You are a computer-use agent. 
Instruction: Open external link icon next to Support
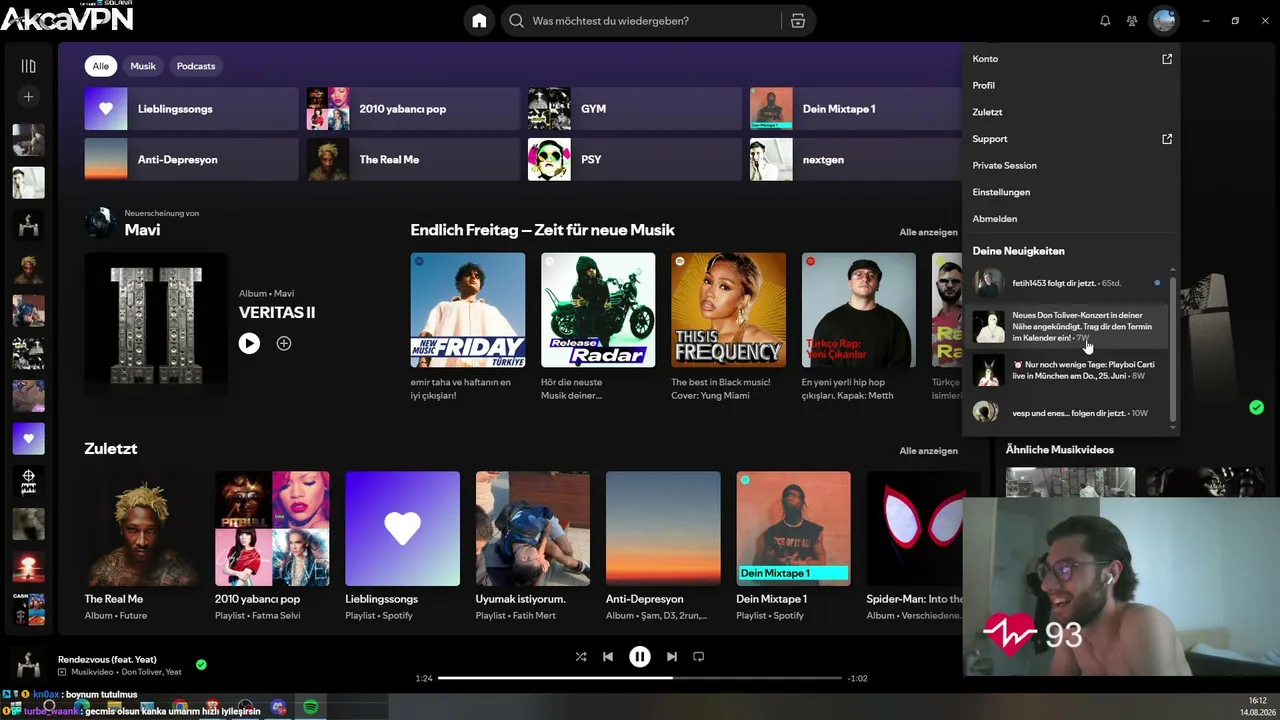tap(1166, 139)
